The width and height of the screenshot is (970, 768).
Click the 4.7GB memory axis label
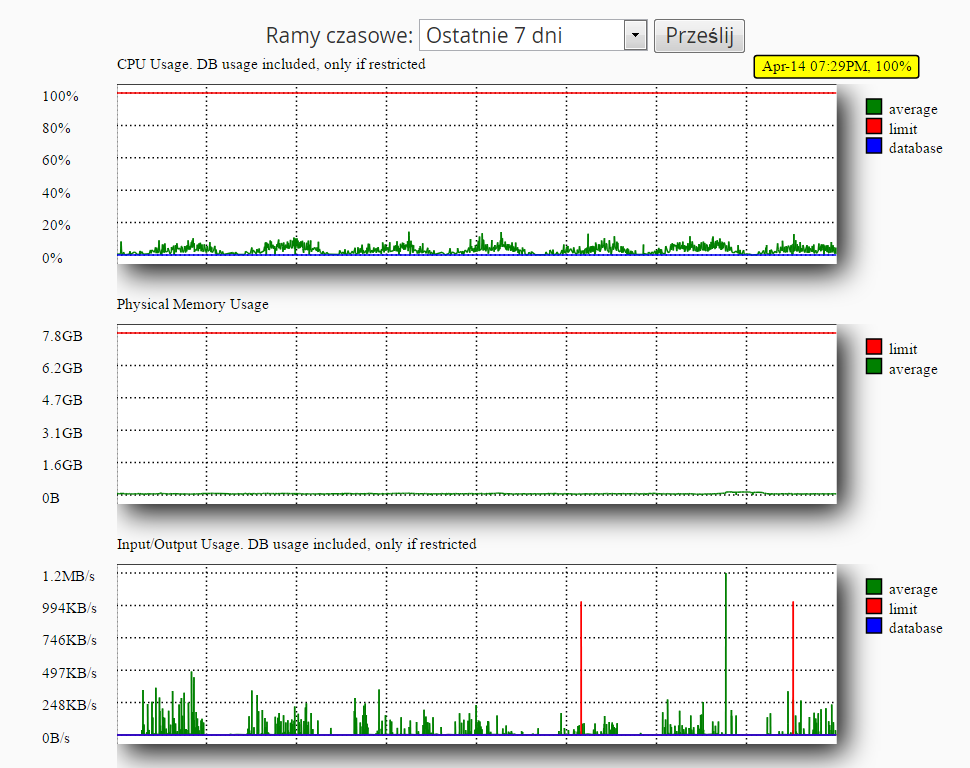62,401
